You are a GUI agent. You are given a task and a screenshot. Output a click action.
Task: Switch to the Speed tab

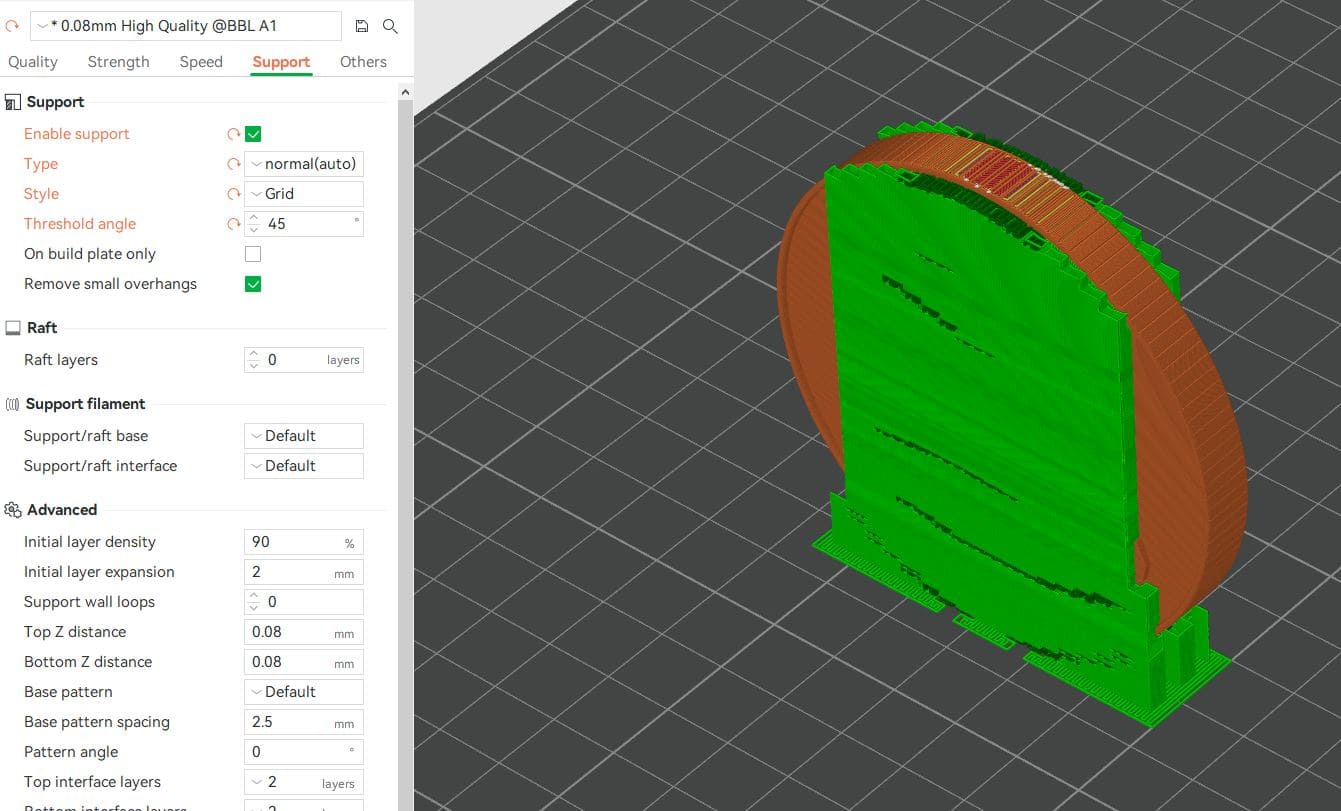201,62
